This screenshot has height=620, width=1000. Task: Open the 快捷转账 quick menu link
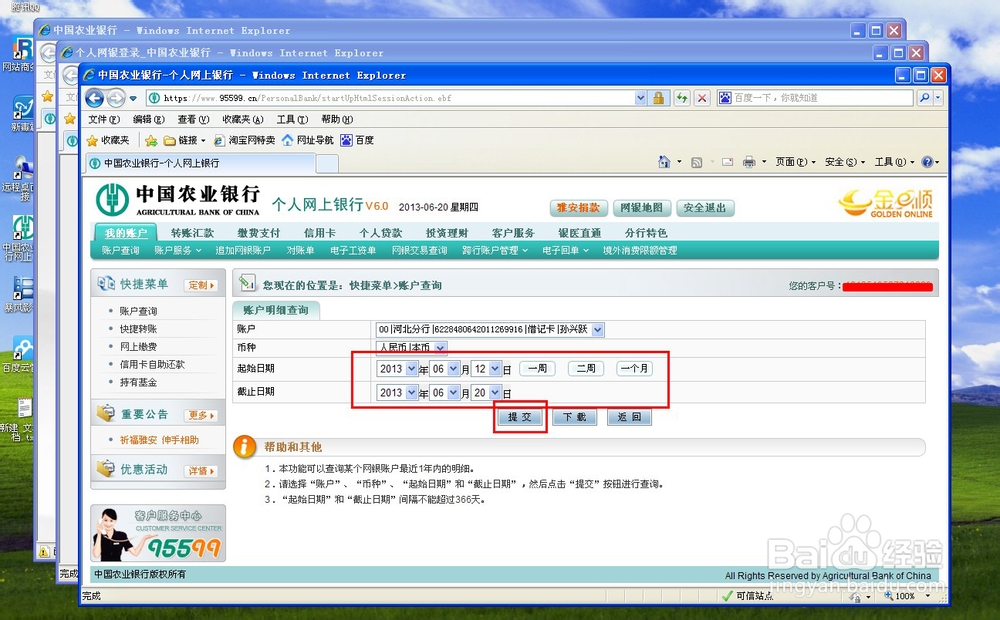(x=138, y=329)
